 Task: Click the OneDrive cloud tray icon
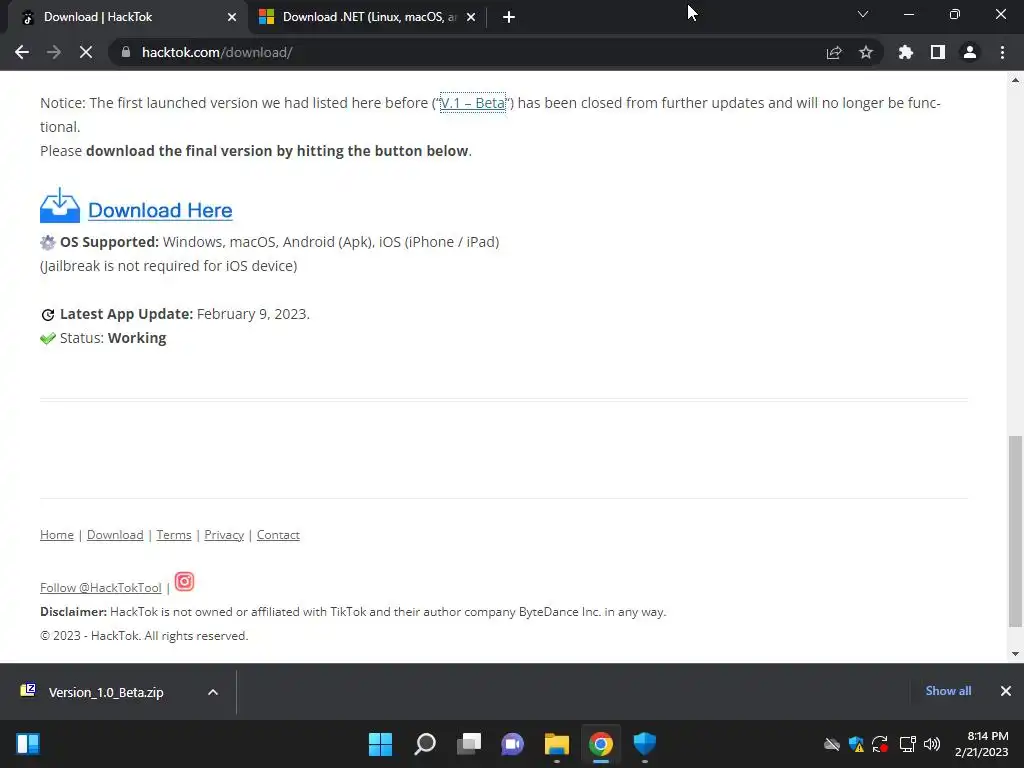pyautogui.click(x=831, y=744)
